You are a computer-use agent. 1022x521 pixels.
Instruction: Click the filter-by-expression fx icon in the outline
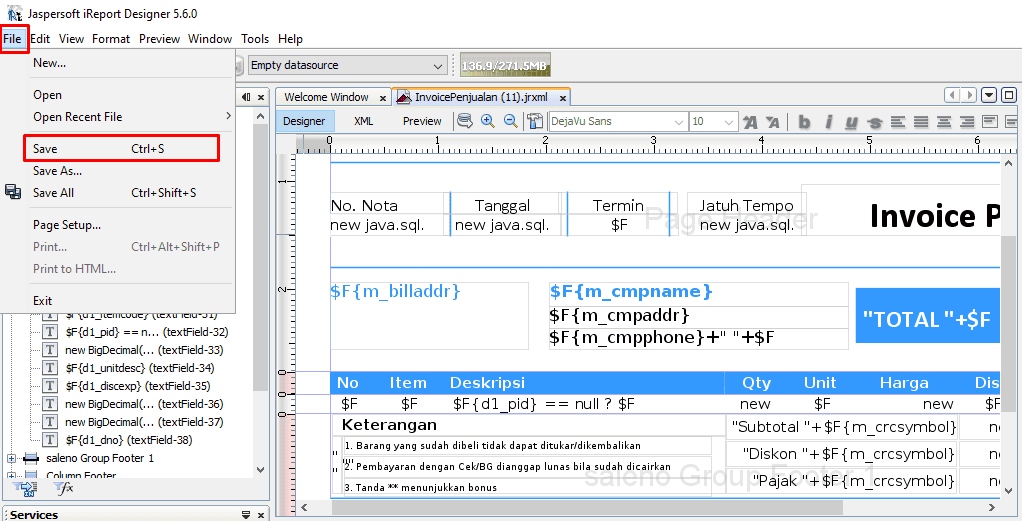tap(64, 488)
